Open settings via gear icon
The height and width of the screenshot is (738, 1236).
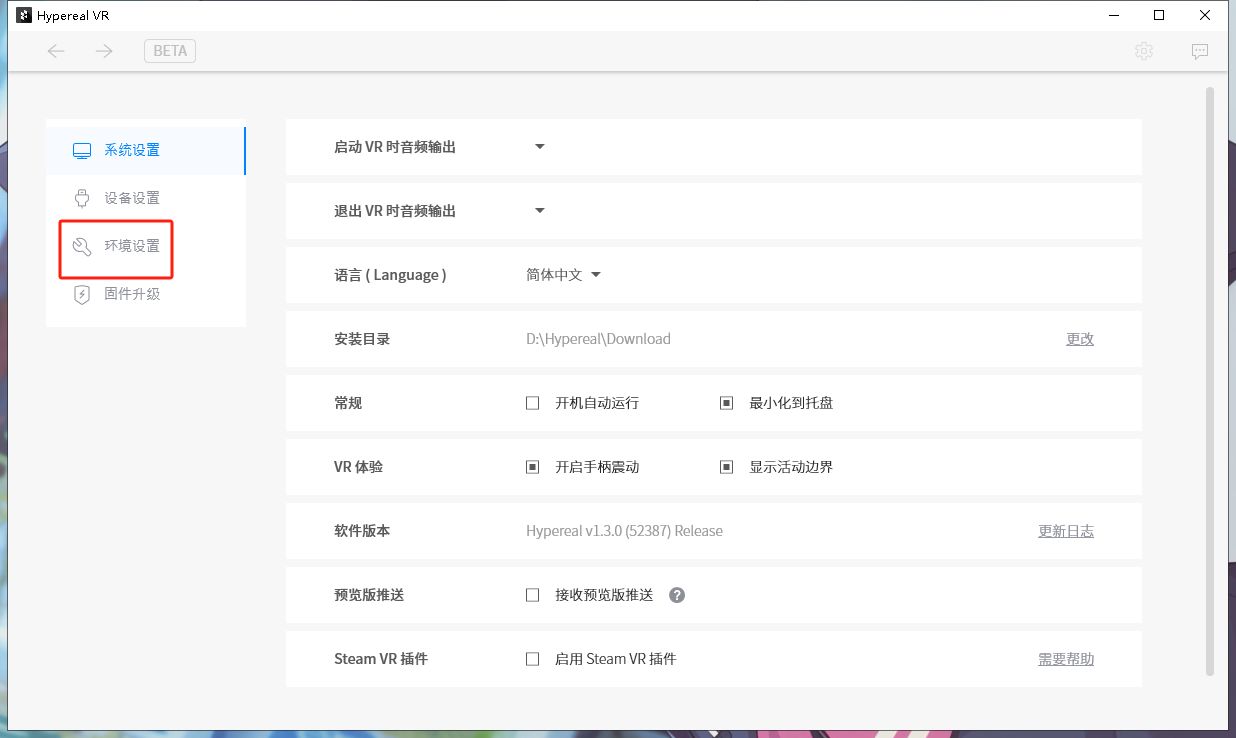[1144, 51]
